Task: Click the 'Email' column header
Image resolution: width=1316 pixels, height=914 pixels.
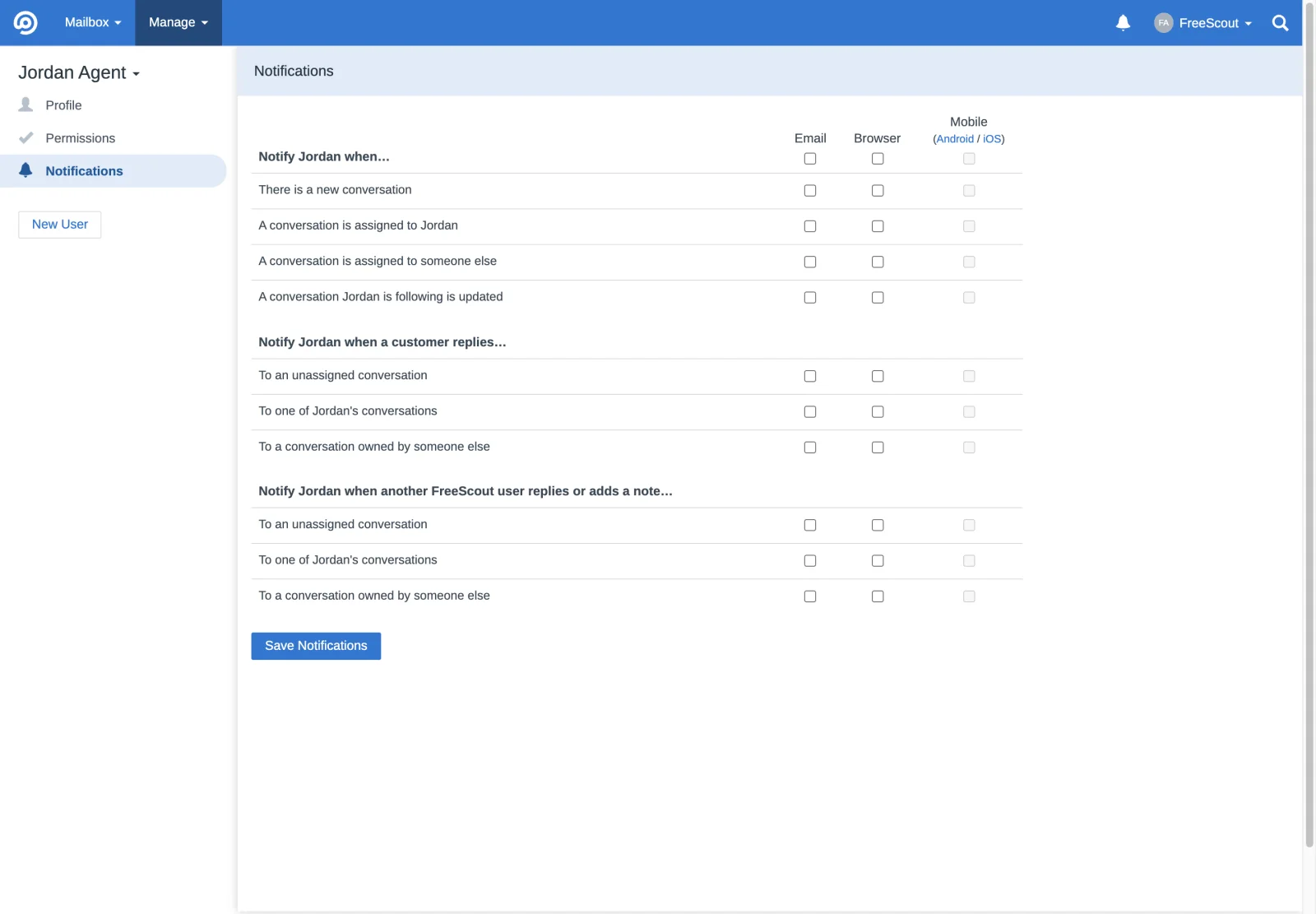Action: pos(810,138)
